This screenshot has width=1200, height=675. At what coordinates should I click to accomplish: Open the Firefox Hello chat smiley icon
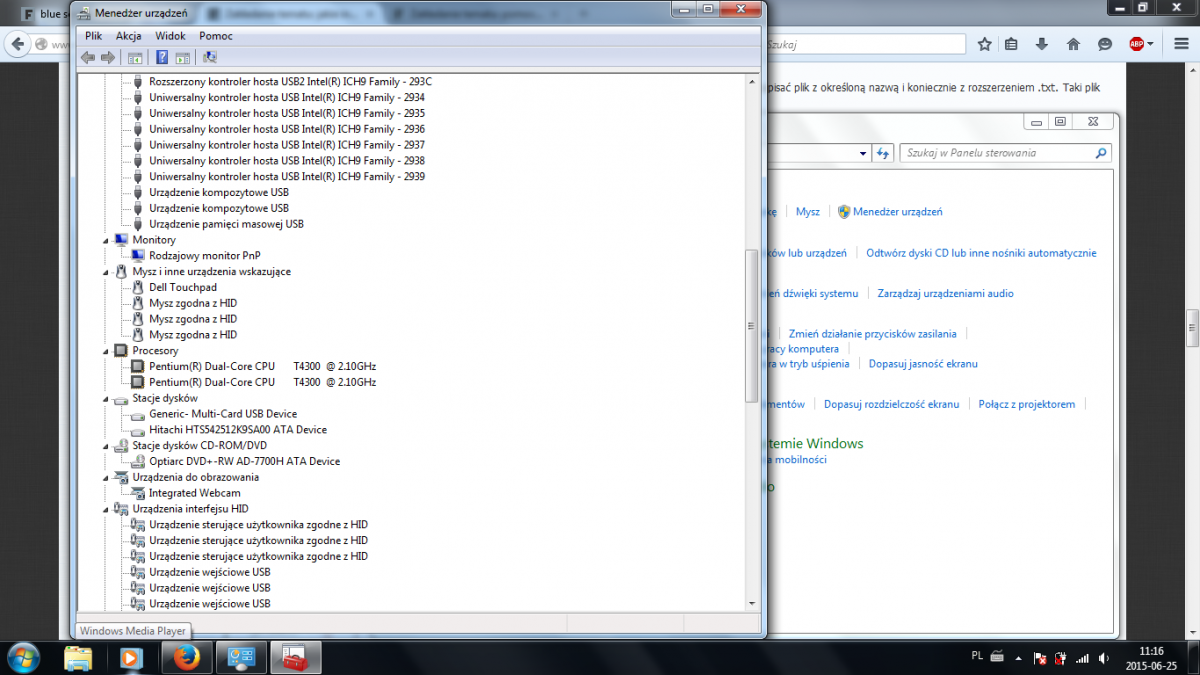(1105, 44)
